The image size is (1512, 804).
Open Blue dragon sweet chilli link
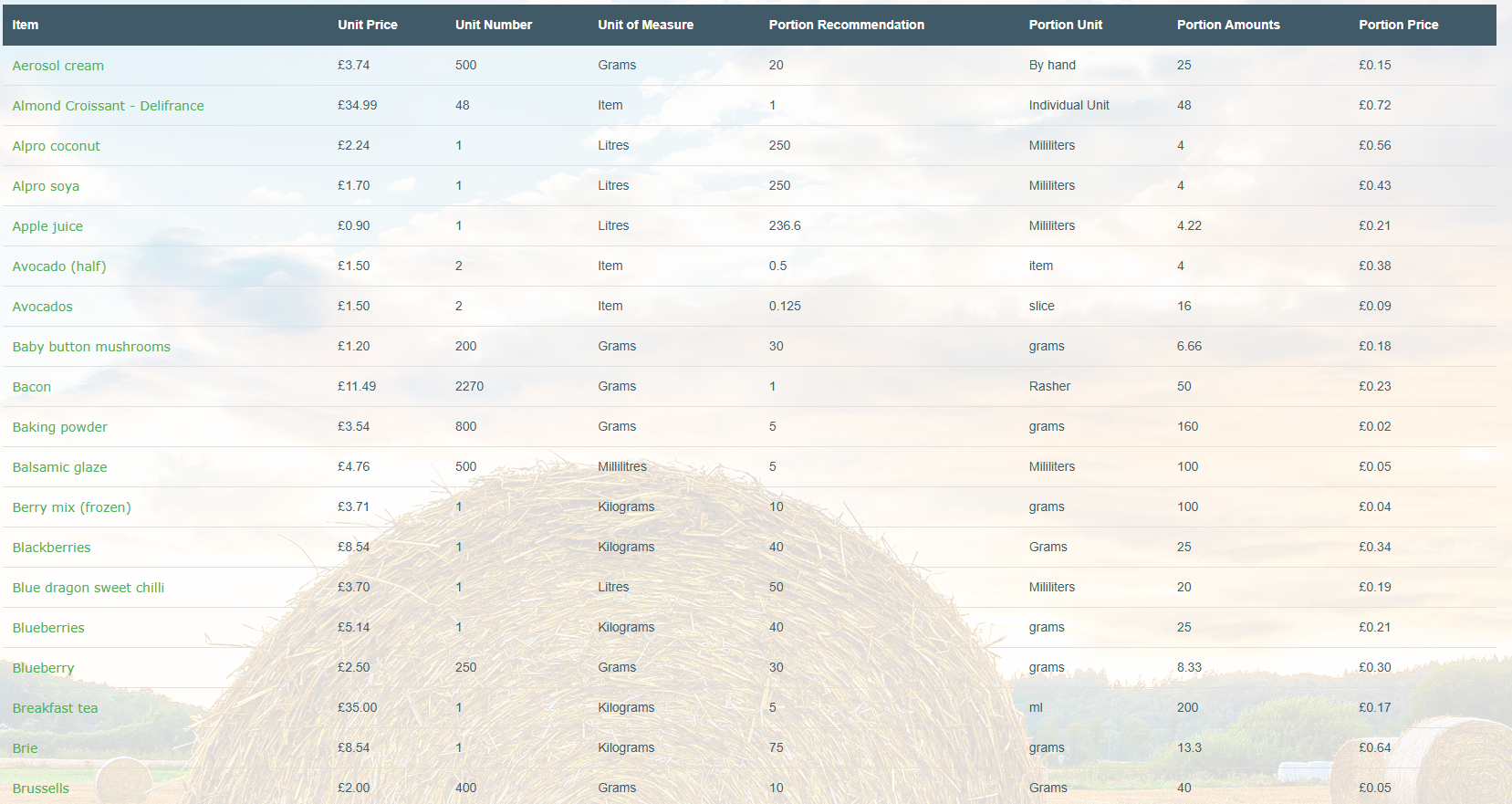coord(89,588)
